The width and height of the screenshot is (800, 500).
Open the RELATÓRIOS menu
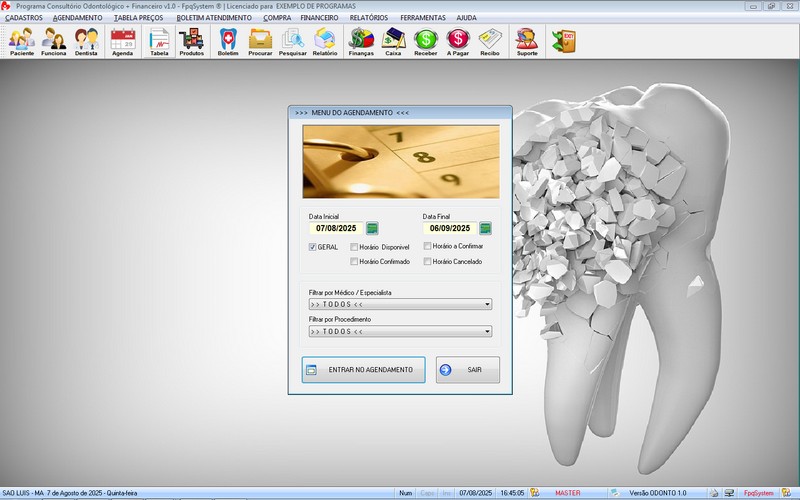point(368,18)
